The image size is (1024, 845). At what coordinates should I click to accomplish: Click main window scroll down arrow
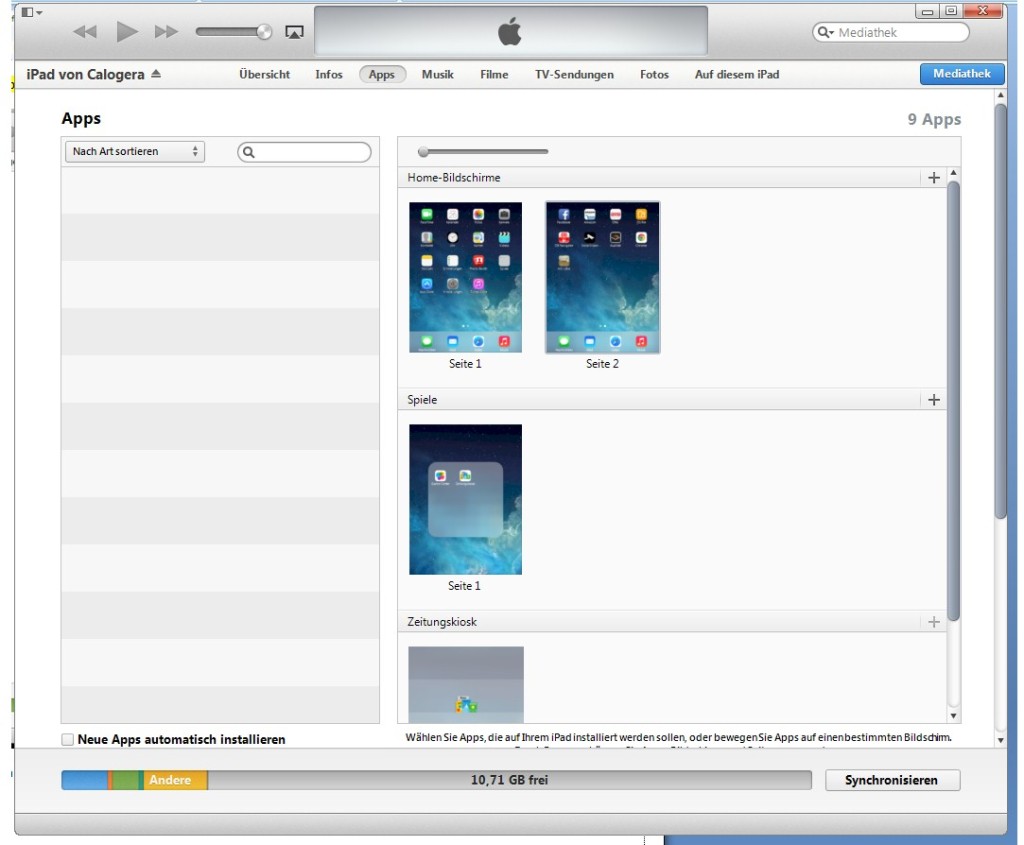tap(1000, 741)
